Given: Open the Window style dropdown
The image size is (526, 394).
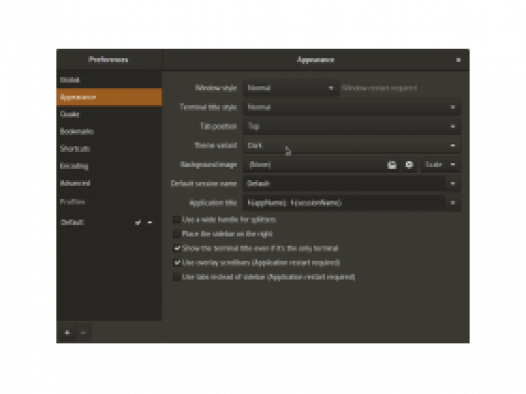Looking at the screenshot, I should 291,88.
